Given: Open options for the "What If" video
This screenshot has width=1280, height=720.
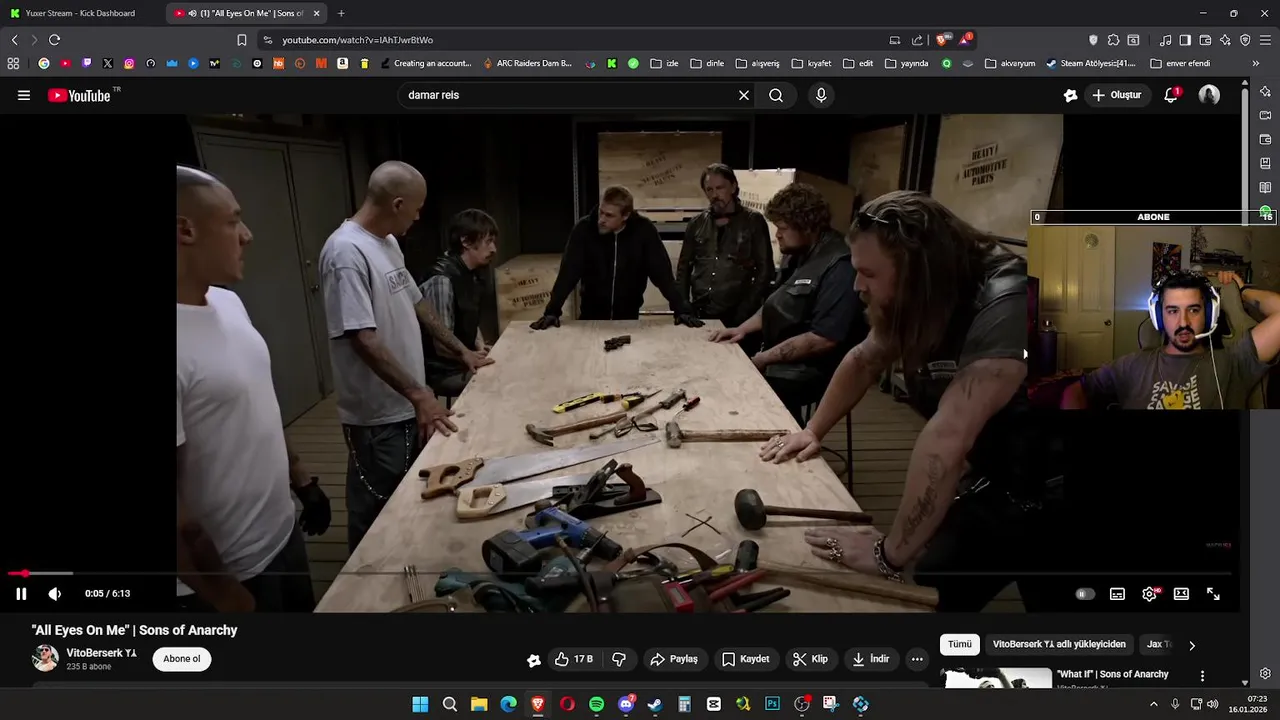Looking at the screenshot, I should coord(1202,676).
